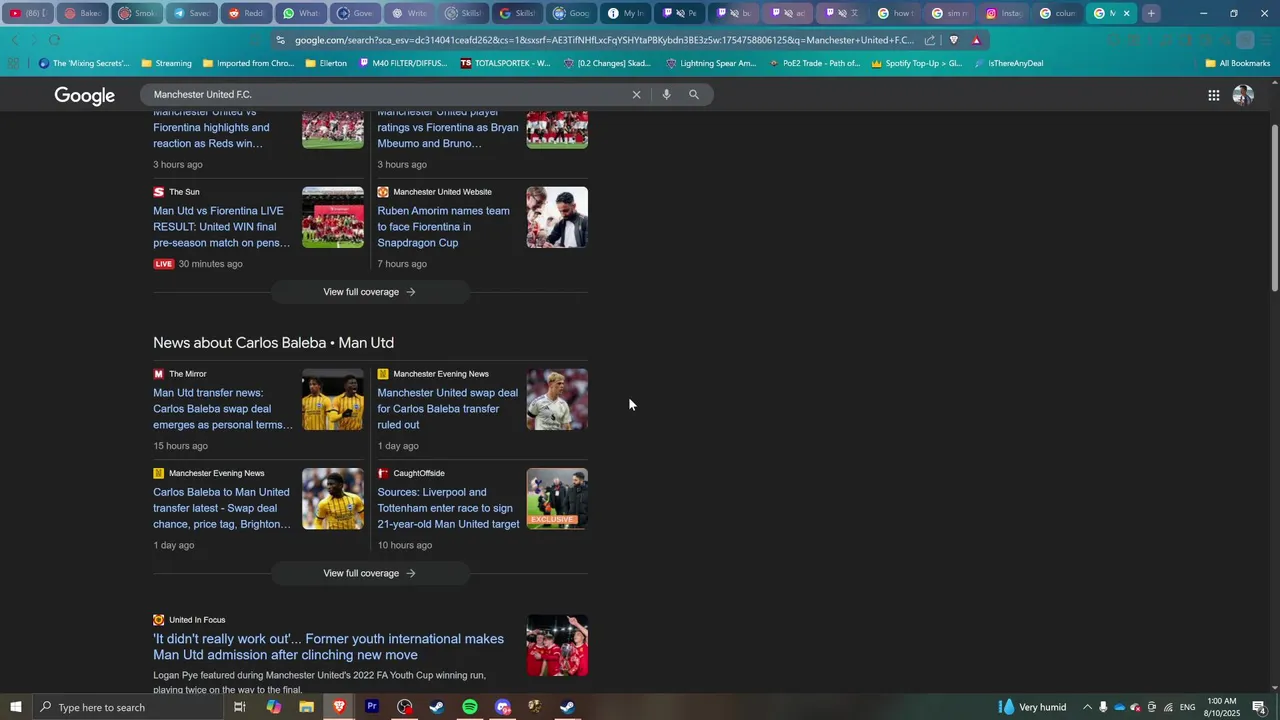Open the Google account avatar

[1243, 95]
